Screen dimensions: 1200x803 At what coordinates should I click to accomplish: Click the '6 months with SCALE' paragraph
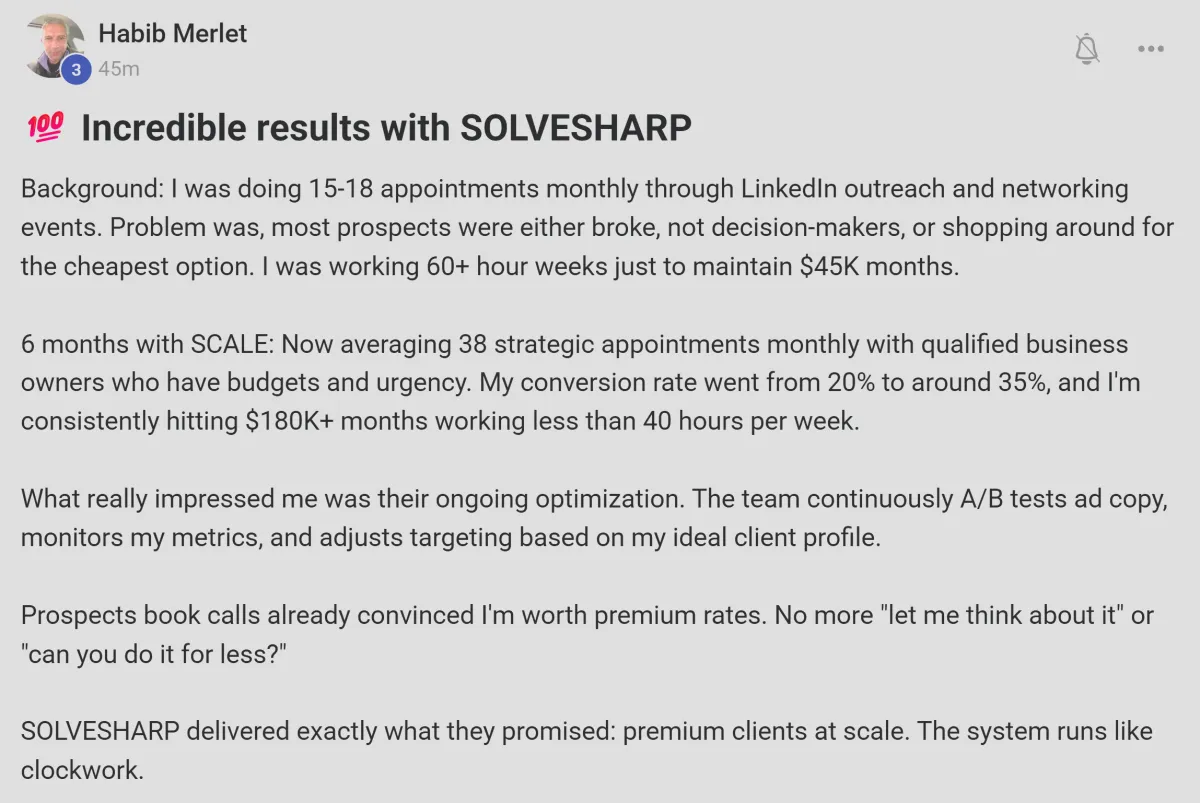tap(581, 383)
